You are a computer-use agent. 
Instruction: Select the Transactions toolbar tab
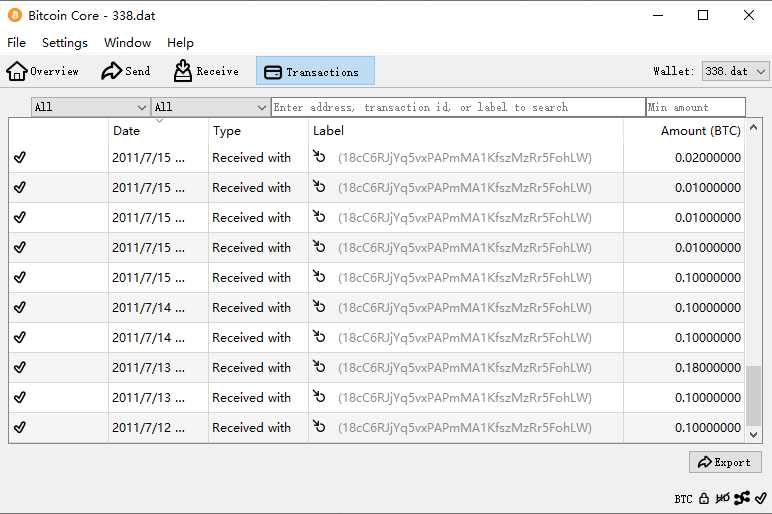315,71
